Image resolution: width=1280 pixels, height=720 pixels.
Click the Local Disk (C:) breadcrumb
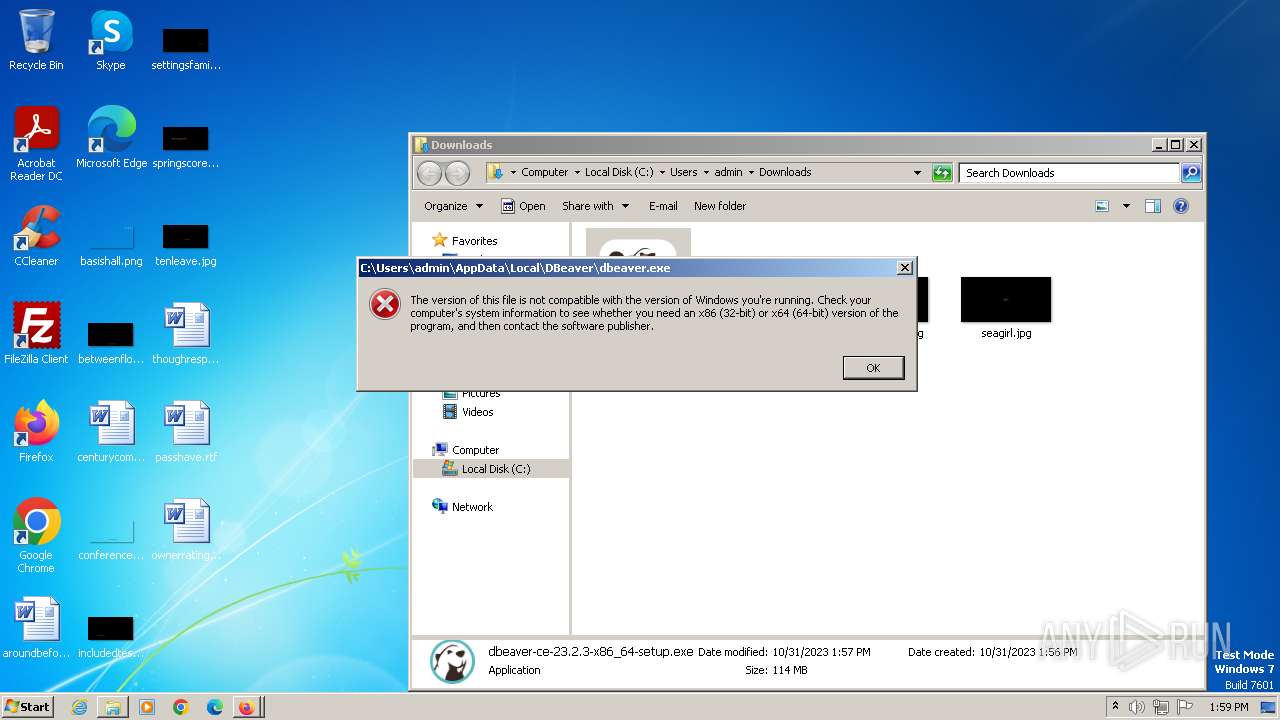619,172
